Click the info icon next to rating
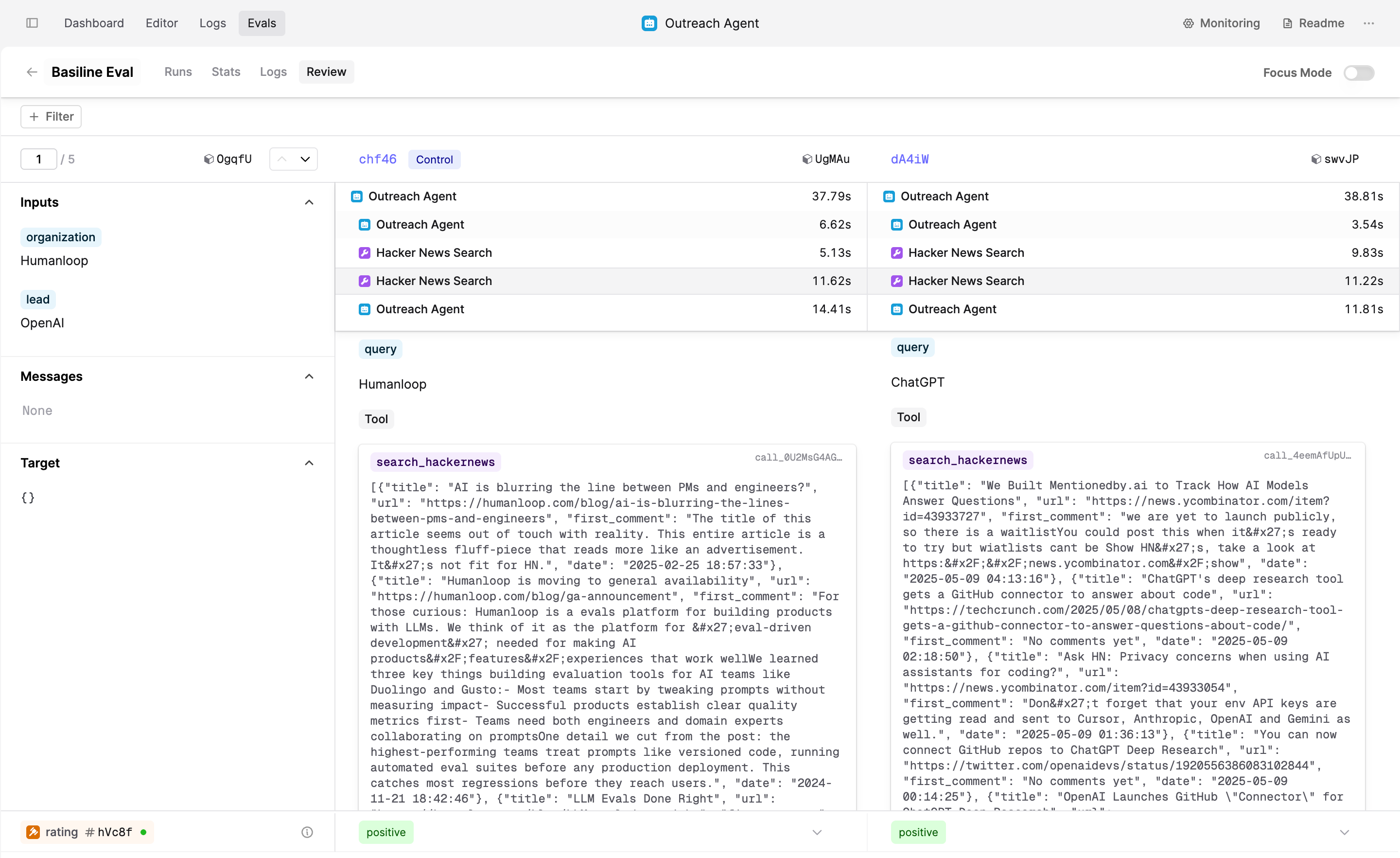1400x858 pixels. coord(307,832)
